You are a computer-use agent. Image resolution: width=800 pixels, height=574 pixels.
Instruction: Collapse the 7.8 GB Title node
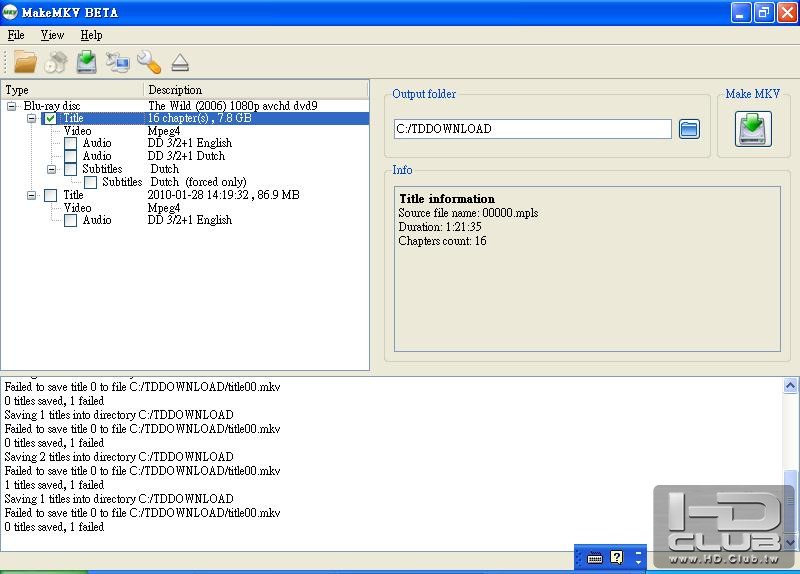[32, 118]
